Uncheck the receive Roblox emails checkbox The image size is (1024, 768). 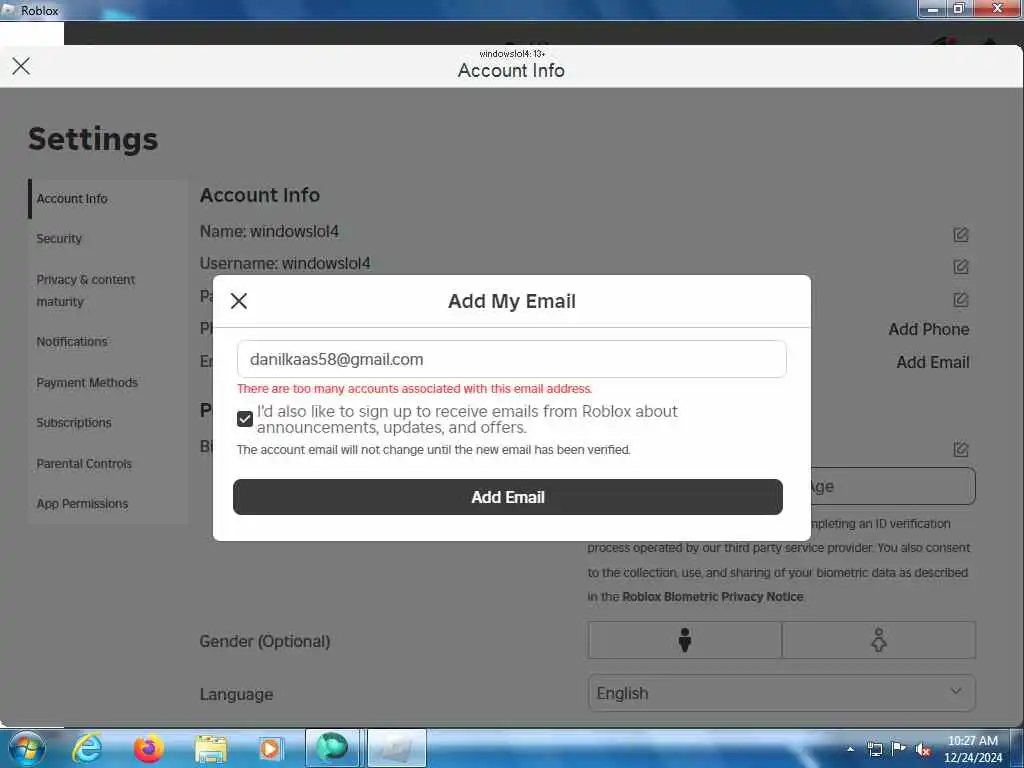pos(245,419)
